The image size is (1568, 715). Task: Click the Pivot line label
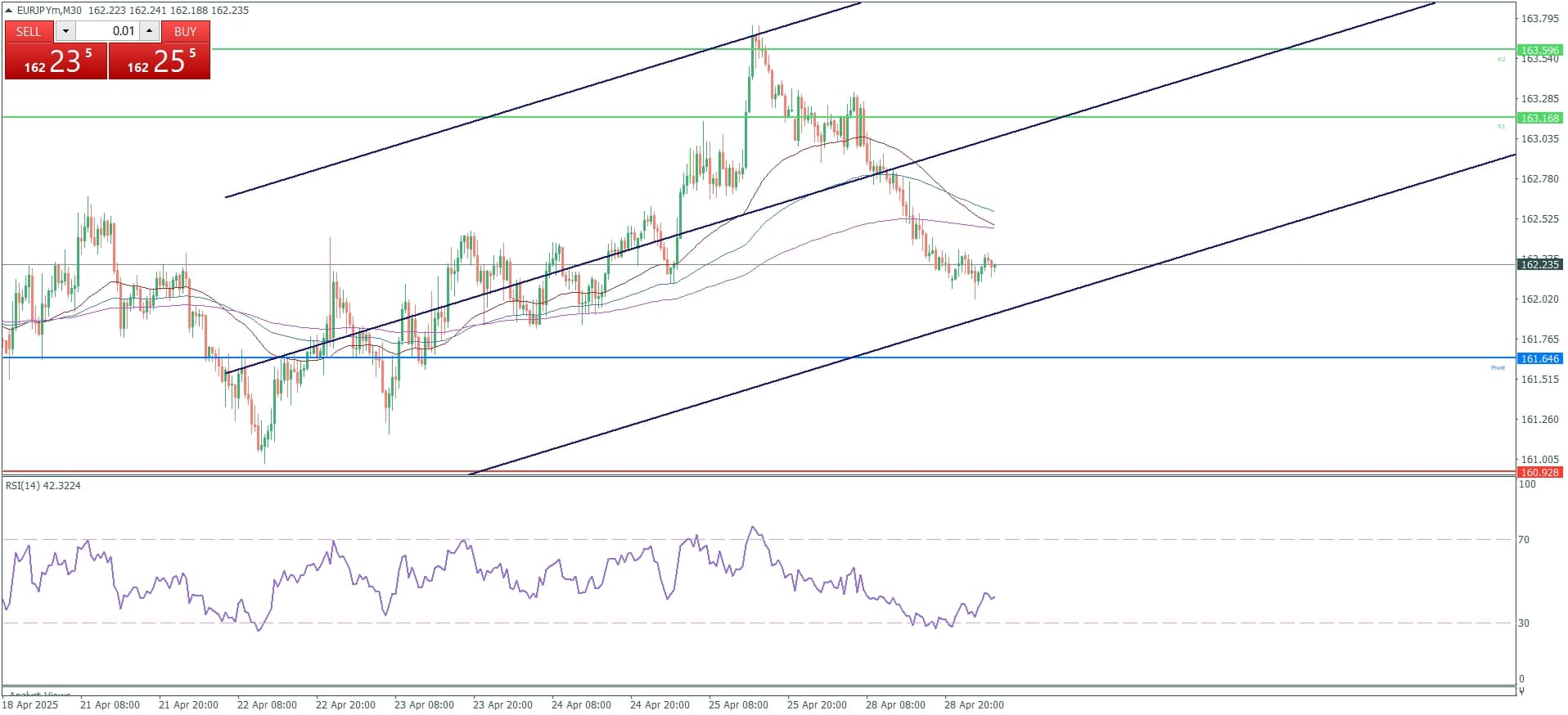pos(1498,367)
